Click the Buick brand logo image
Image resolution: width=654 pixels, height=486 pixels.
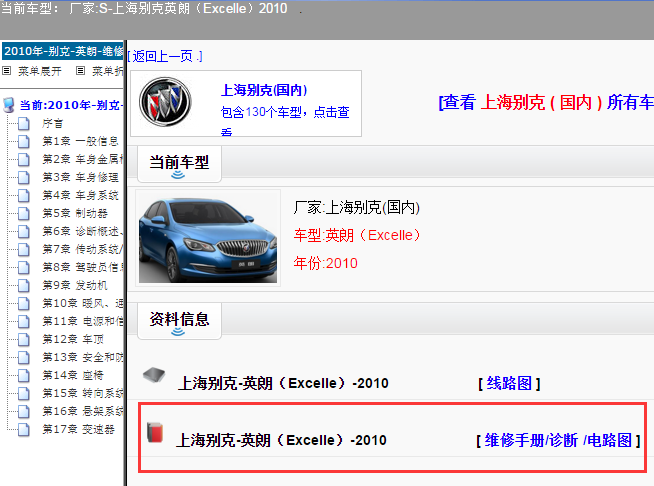(165, 102)
